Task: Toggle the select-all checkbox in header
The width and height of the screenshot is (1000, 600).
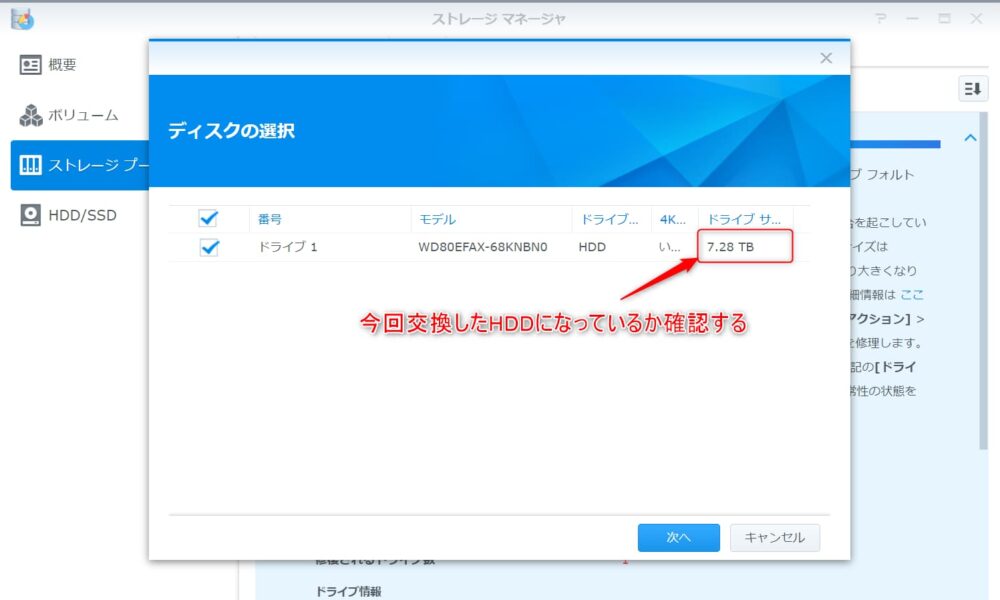Action: click(208, 219)
